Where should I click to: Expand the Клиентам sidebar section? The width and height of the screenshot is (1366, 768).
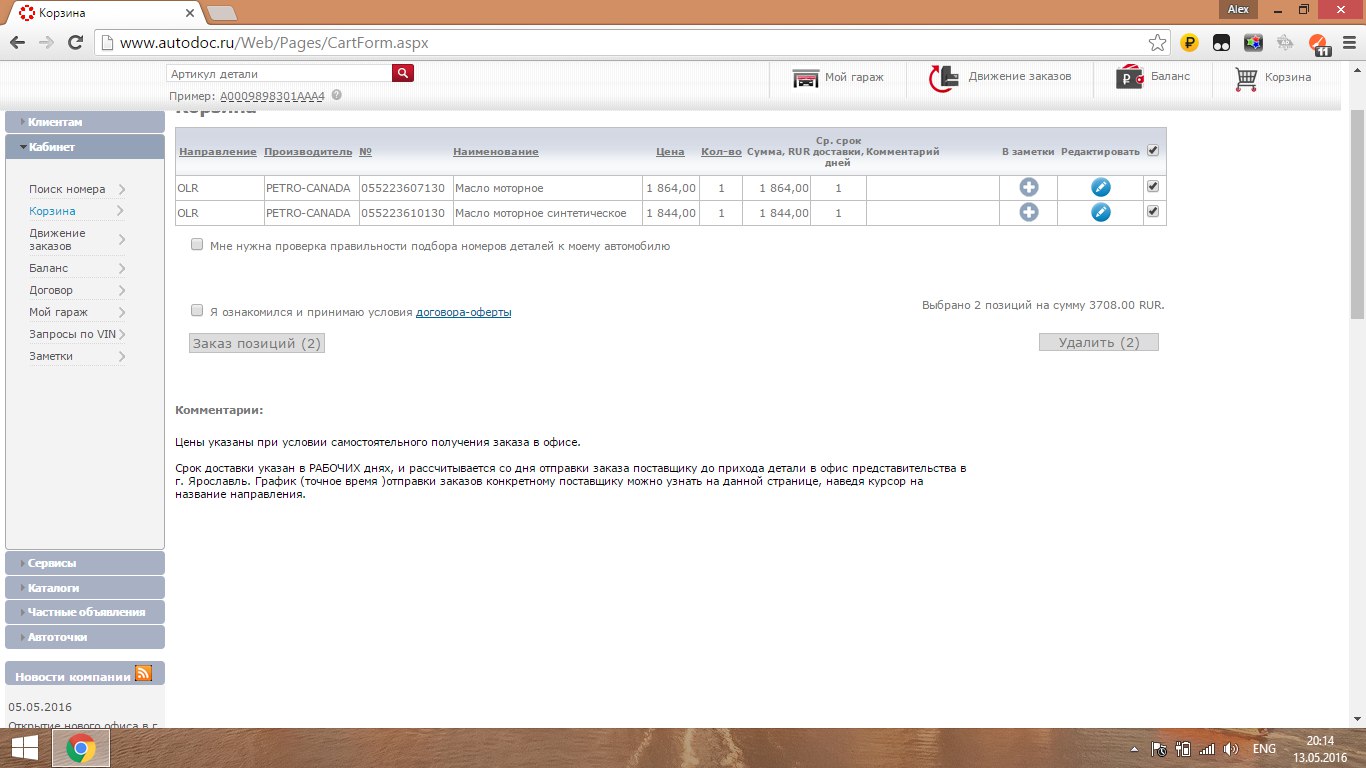(85, 122)
